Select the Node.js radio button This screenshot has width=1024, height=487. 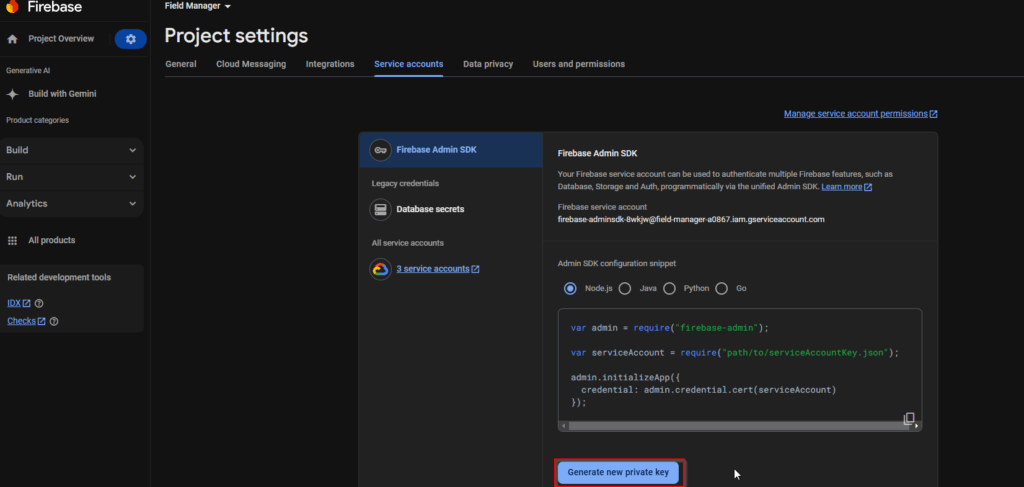570,289
